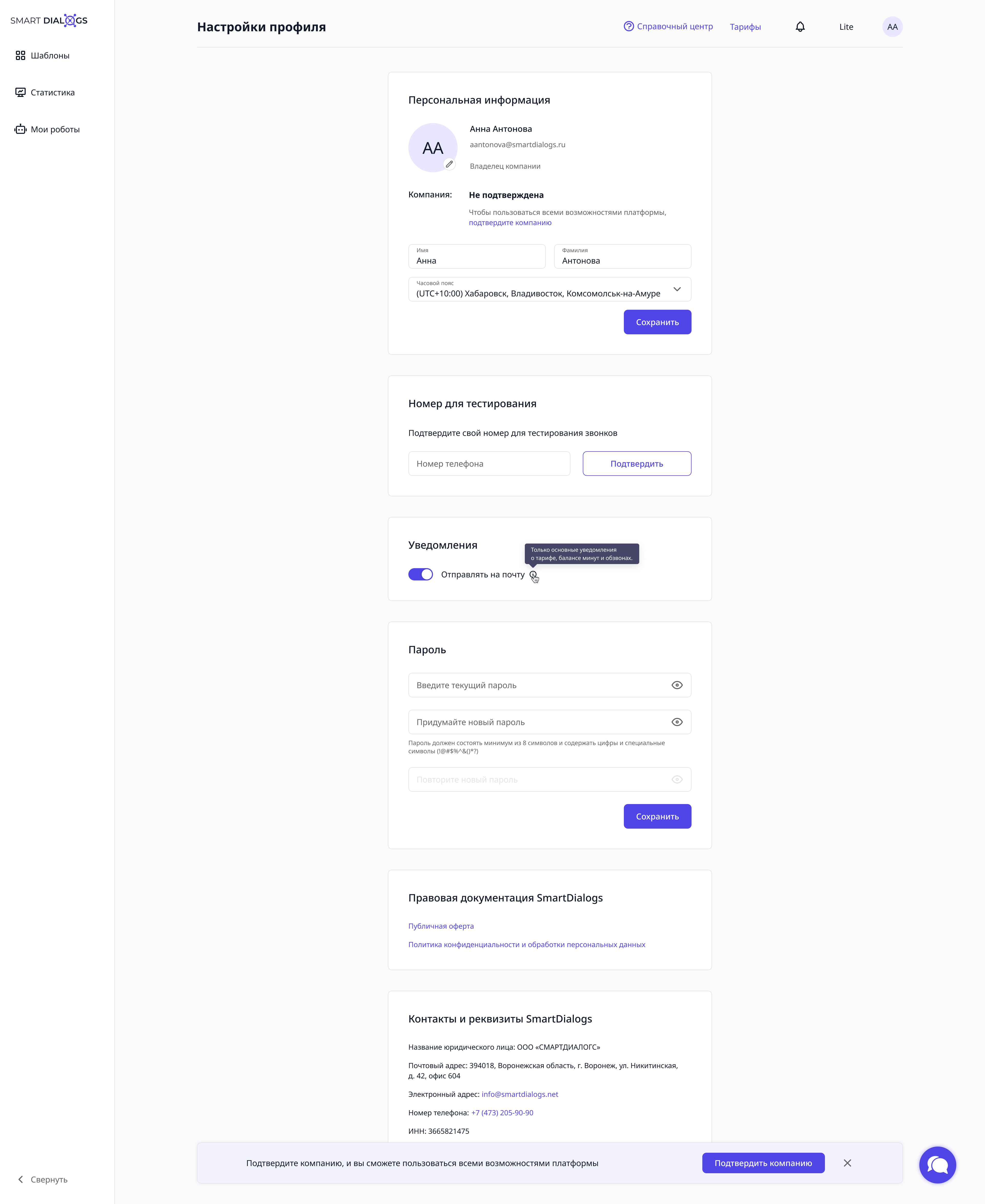The image size is (985, 1204).
Task: Show the current password with eye icon
Action: [677, 685]
